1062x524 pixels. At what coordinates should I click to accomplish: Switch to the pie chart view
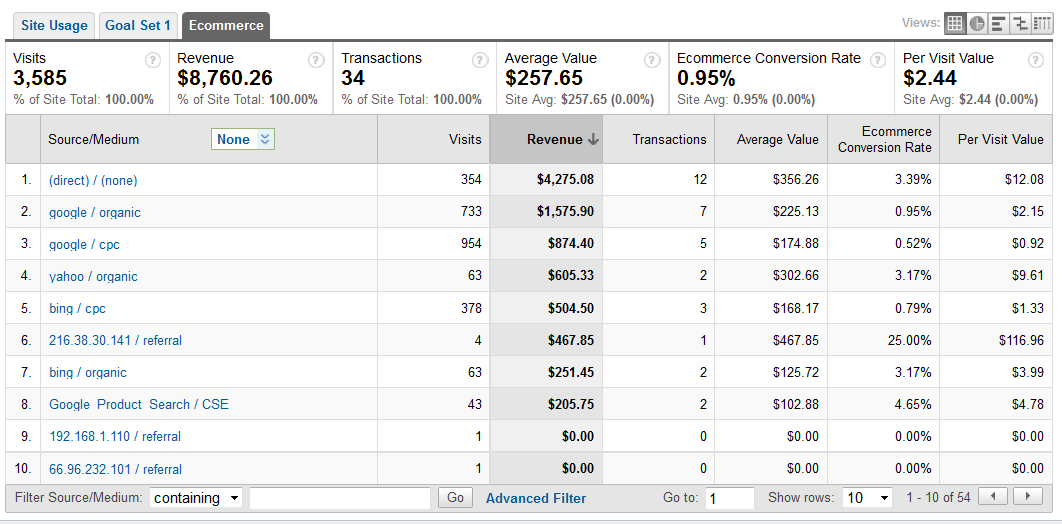976,23
